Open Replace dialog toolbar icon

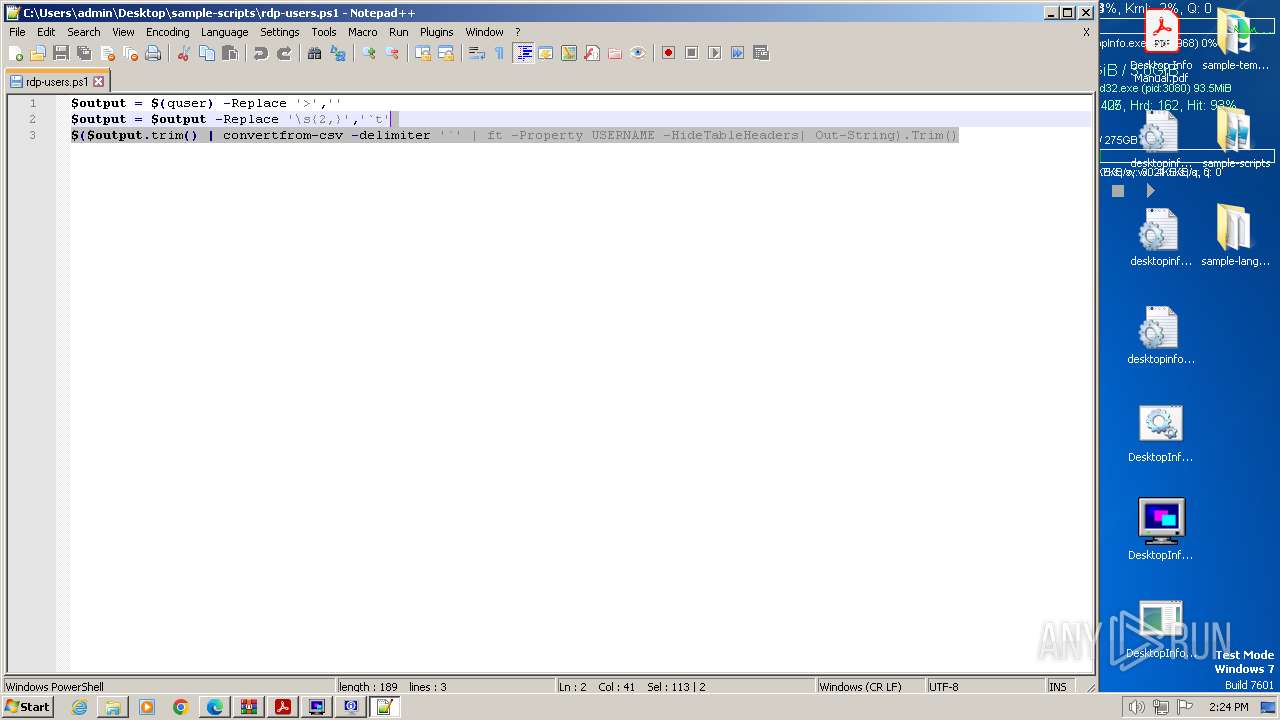(338, 53)
